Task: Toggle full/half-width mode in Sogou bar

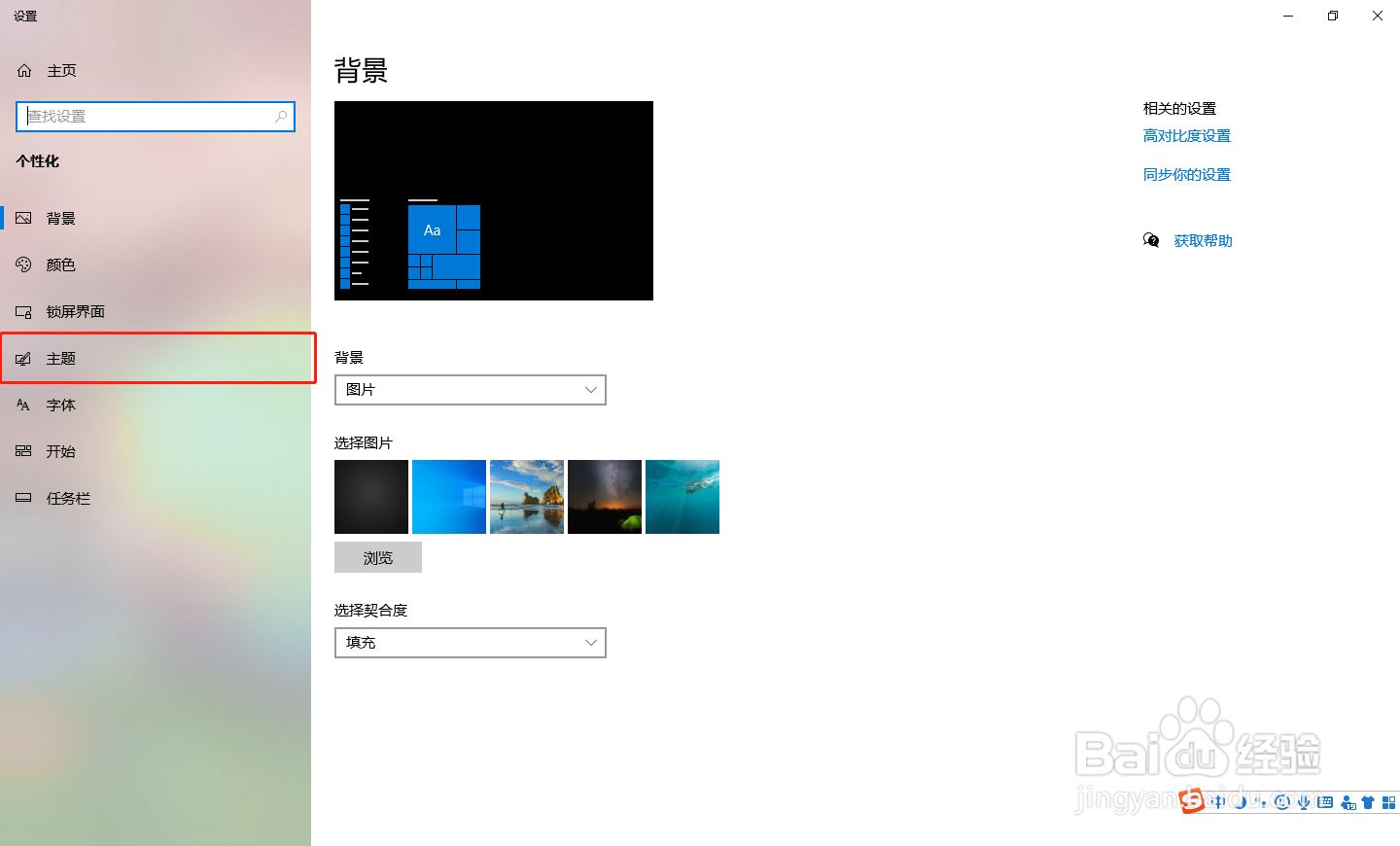Action: 1241,801
